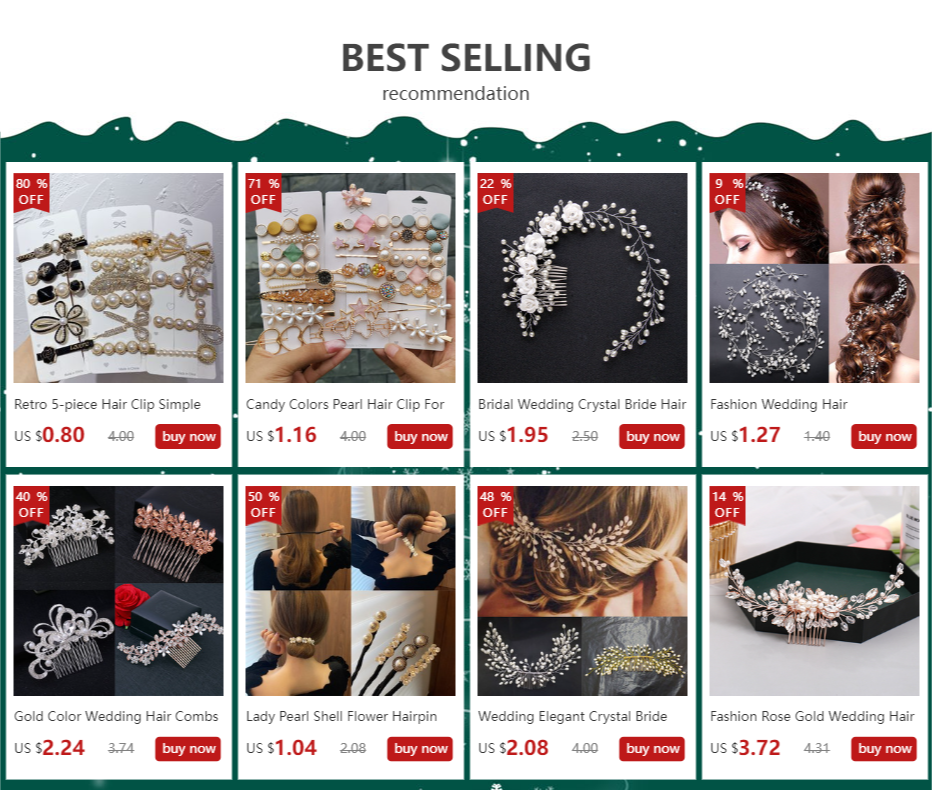This screenshot has width=932, height=790.
Task: Click buy now for the $2.24 hair combs
Action: pos(188,749)
